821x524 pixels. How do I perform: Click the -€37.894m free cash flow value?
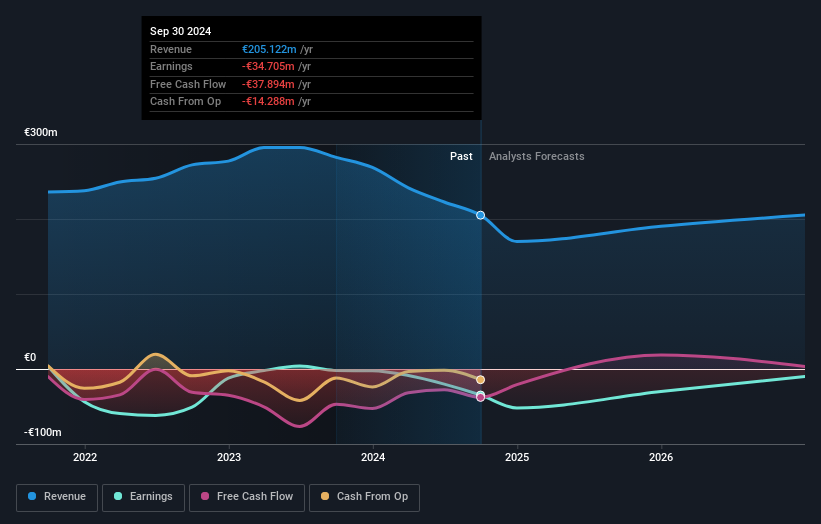(268, 84)
